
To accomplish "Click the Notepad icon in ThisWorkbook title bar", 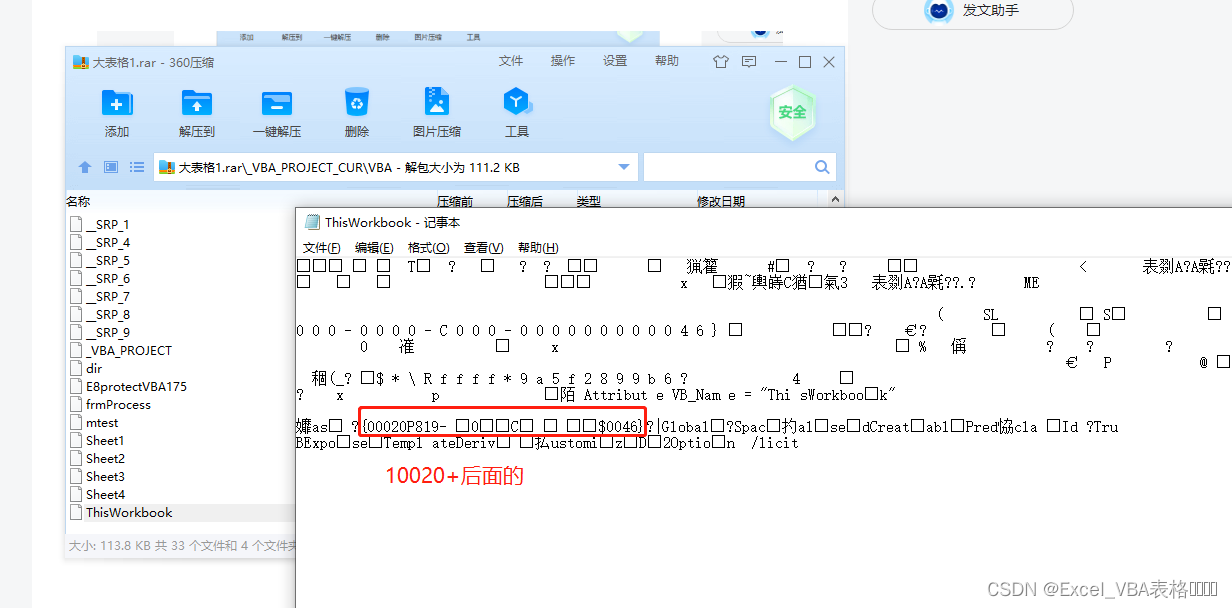I will coord(312,222).
